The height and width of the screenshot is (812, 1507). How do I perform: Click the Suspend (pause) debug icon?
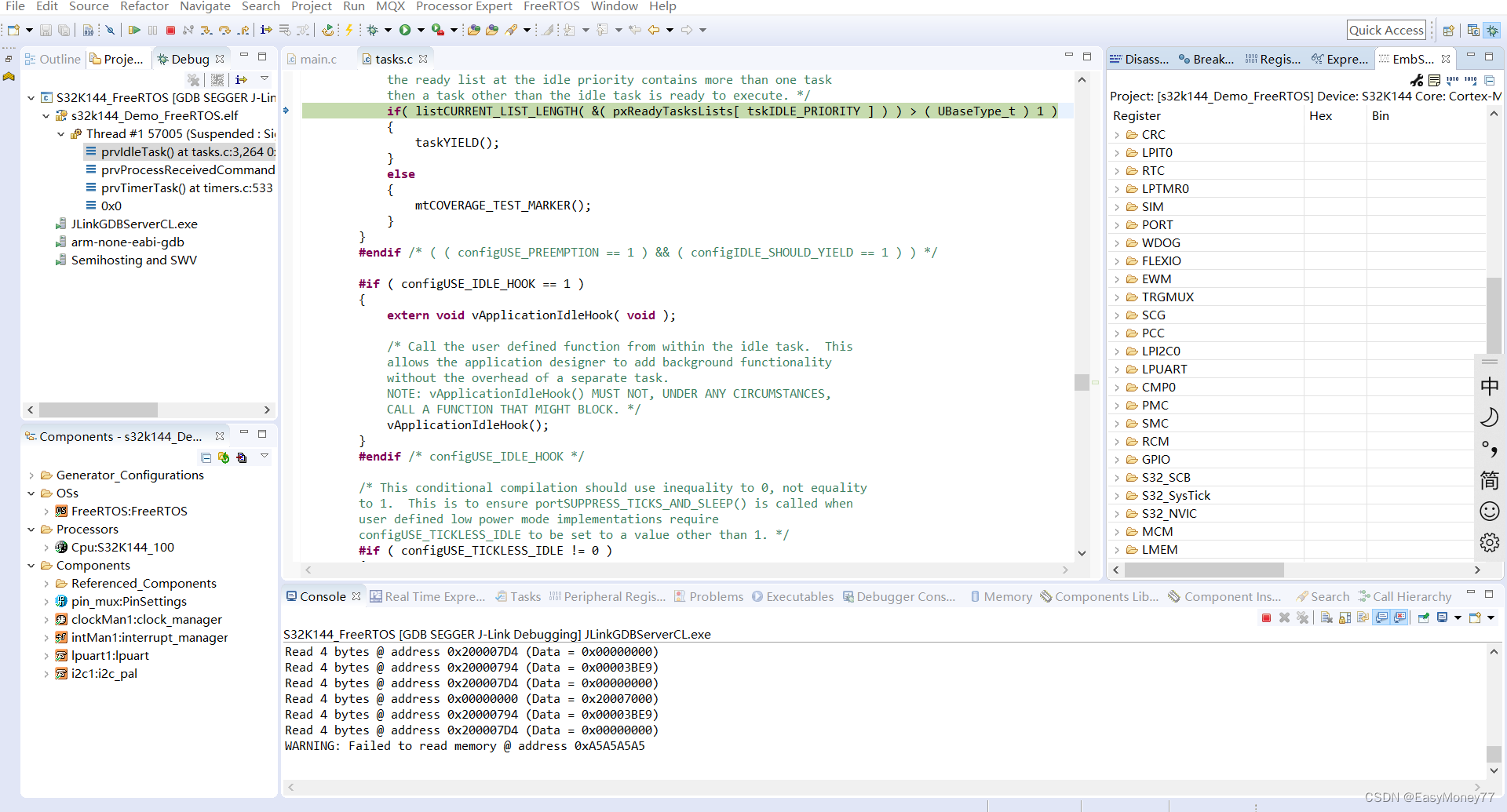click(x=153, y=30)
